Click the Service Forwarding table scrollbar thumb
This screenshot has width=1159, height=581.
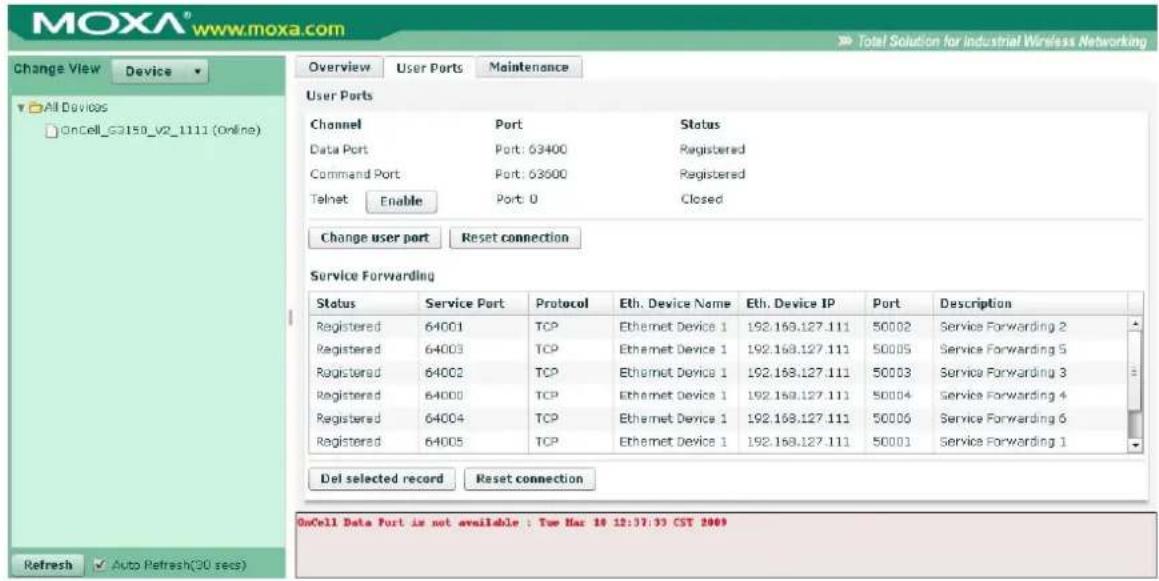1135,371
